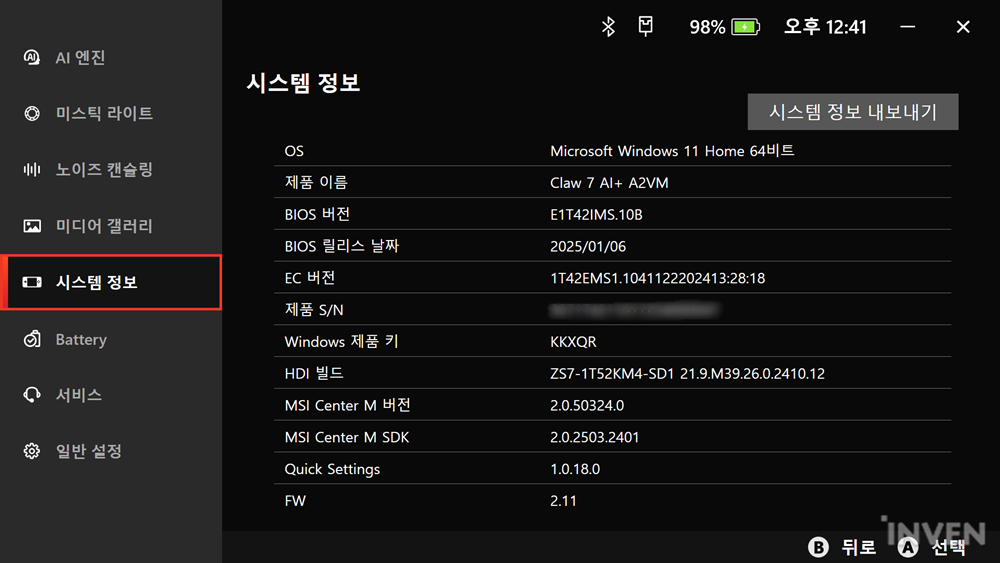Image resolution: width=1000 pixels, height=563 pixels.
Task: Open 미디어 갤러리 section
Action: [111, 226]
